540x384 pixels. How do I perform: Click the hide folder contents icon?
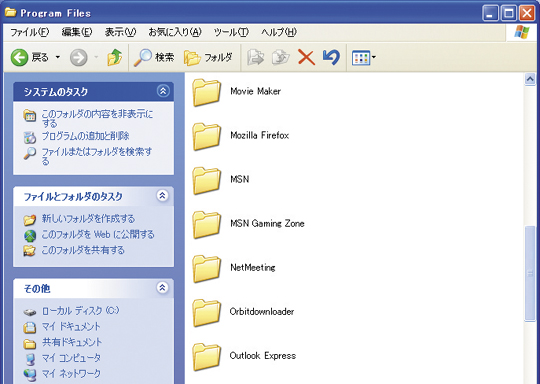(x=30, y=116)
